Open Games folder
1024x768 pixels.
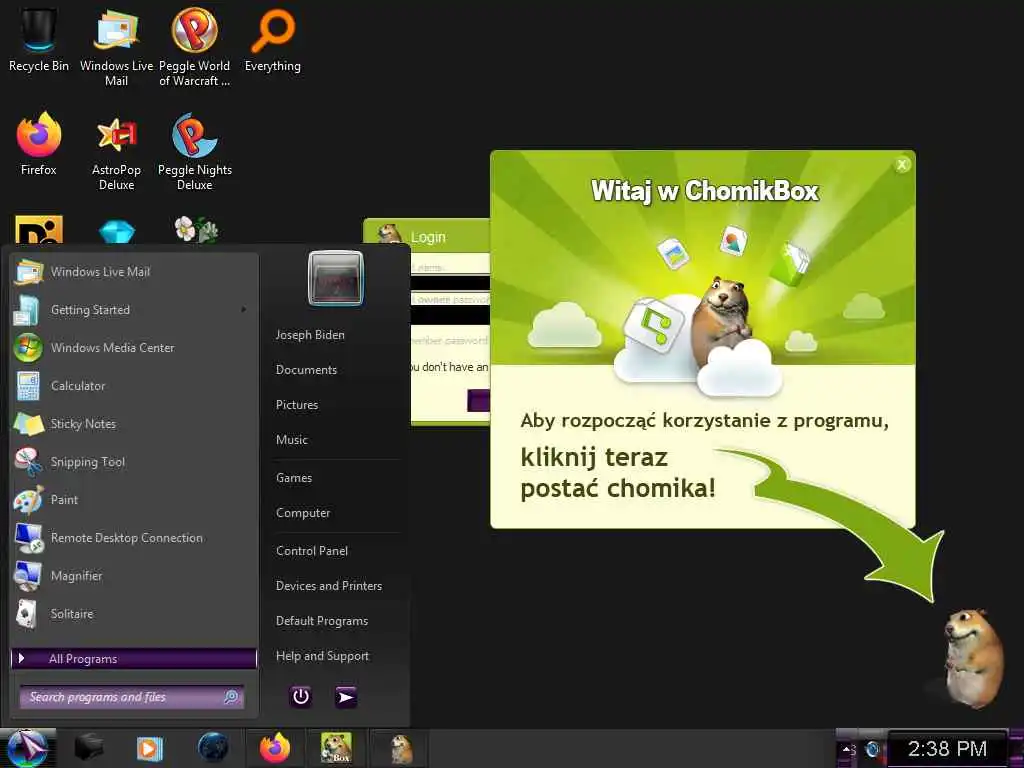pos(294,477)
